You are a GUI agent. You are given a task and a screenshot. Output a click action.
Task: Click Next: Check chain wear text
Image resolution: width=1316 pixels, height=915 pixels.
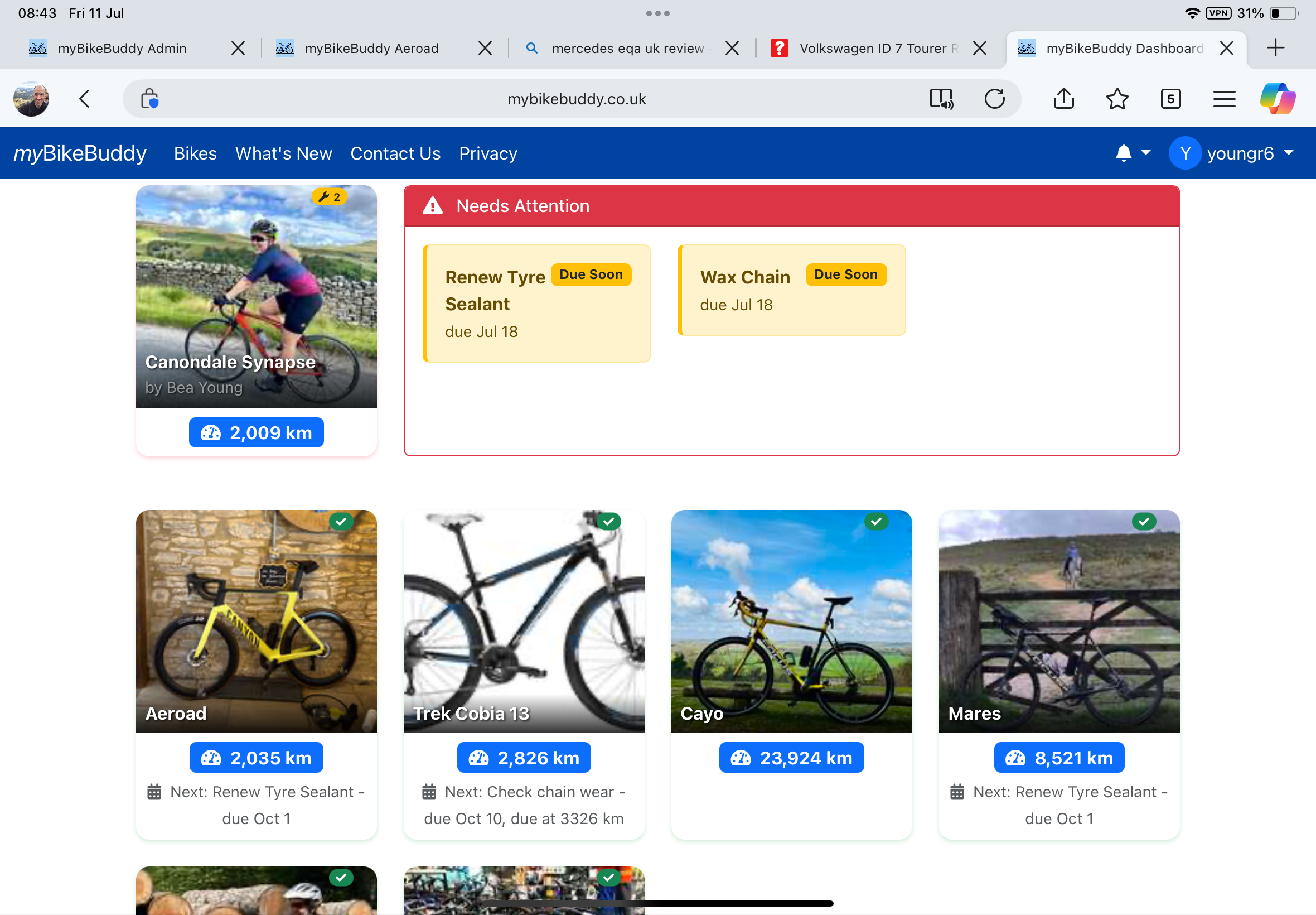[524, 805]
